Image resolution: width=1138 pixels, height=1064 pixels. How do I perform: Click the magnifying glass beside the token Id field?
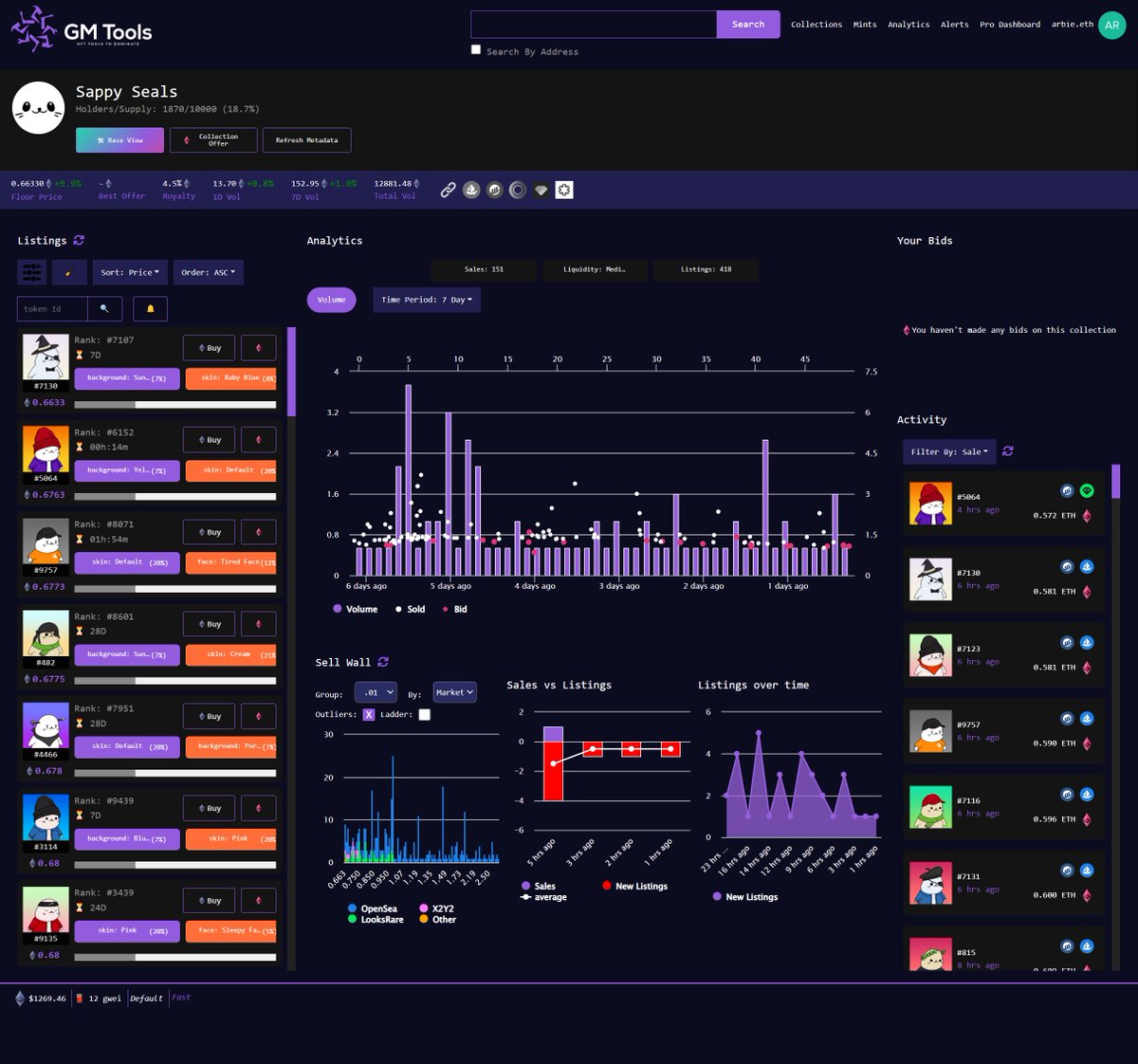[105, 308]
